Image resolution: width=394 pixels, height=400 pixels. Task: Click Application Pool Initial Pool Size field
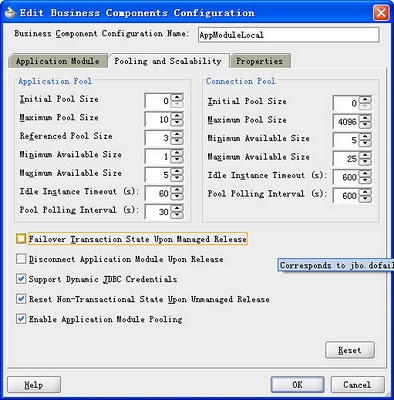click(158, 101)
